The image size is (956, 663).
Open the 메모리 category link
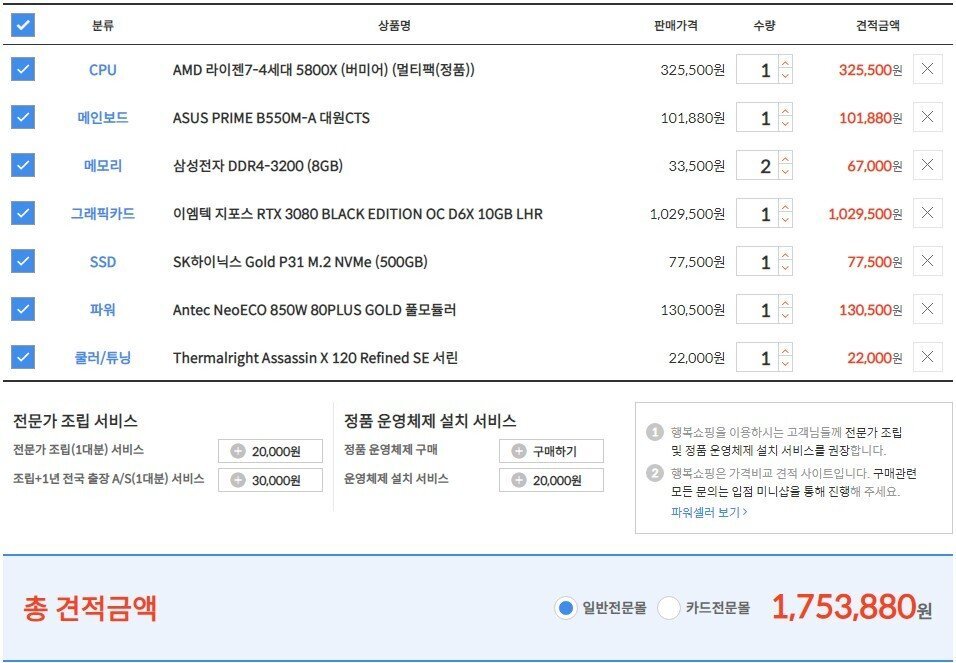coord(102,165)
